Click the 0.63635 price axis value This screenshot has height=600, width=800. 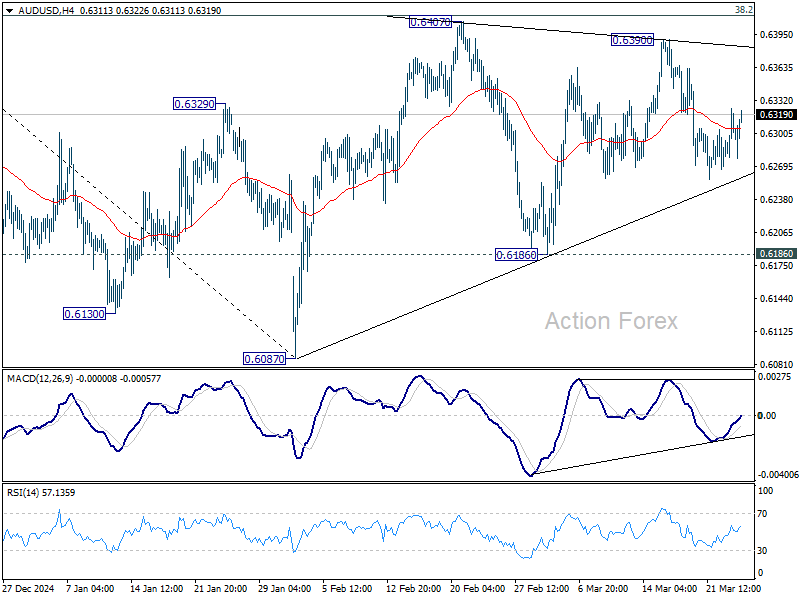coord(777,68)
